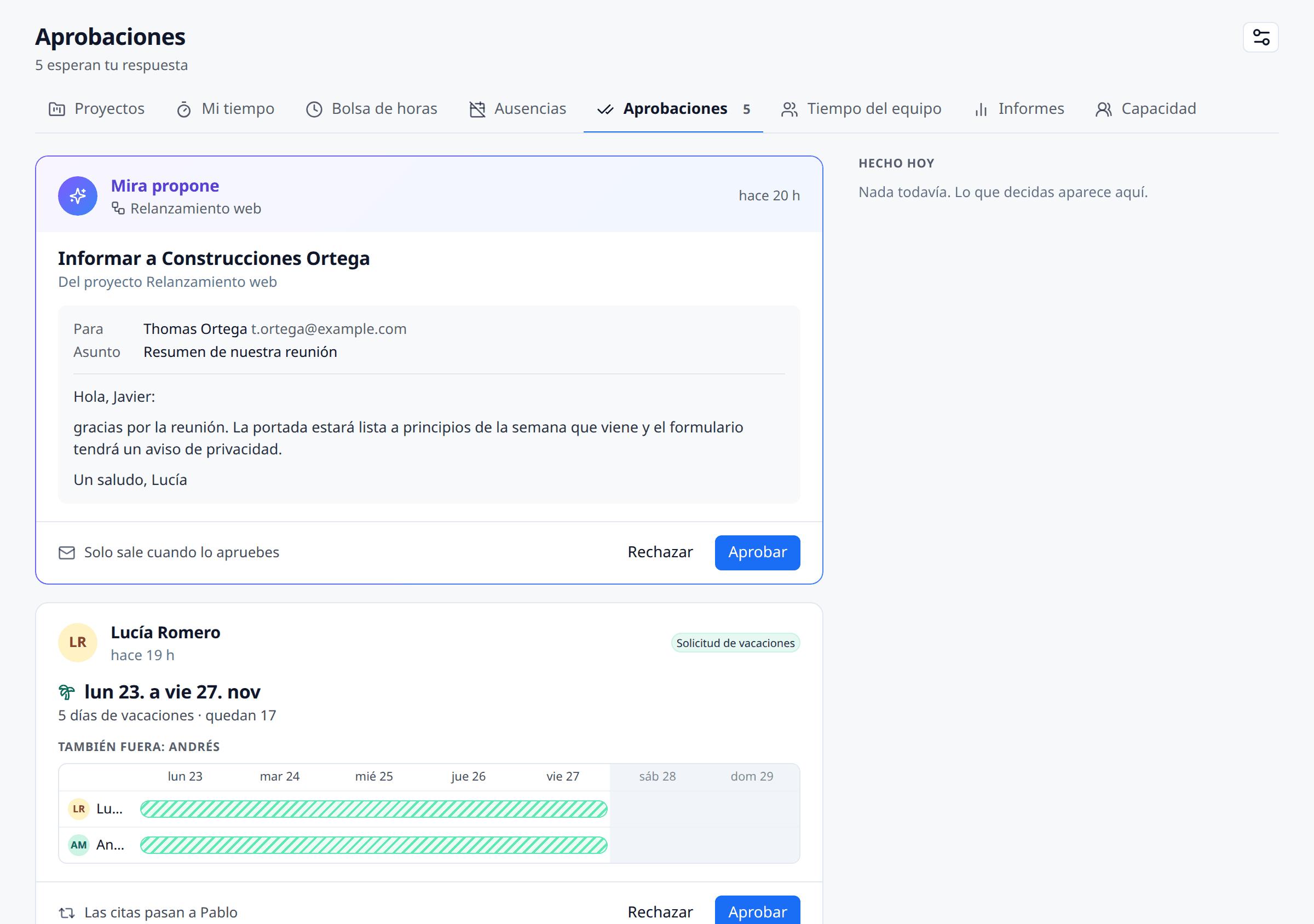Click the double-check icon for Aprobaciones
The image size is (1314, 924).
(x=606, y=109)
